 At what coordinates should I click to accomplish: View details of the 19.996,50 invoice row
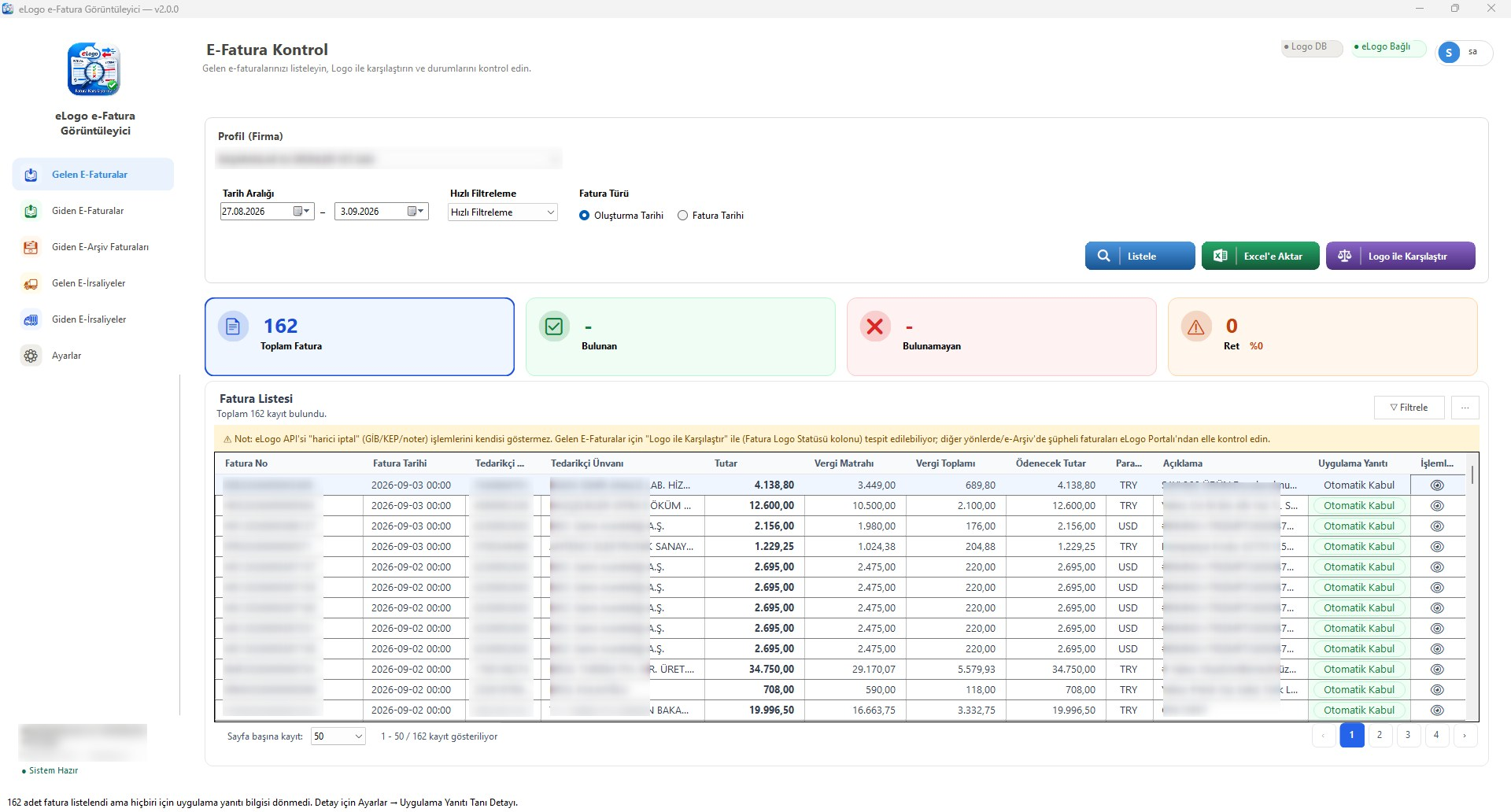[x=1437, y=710]
